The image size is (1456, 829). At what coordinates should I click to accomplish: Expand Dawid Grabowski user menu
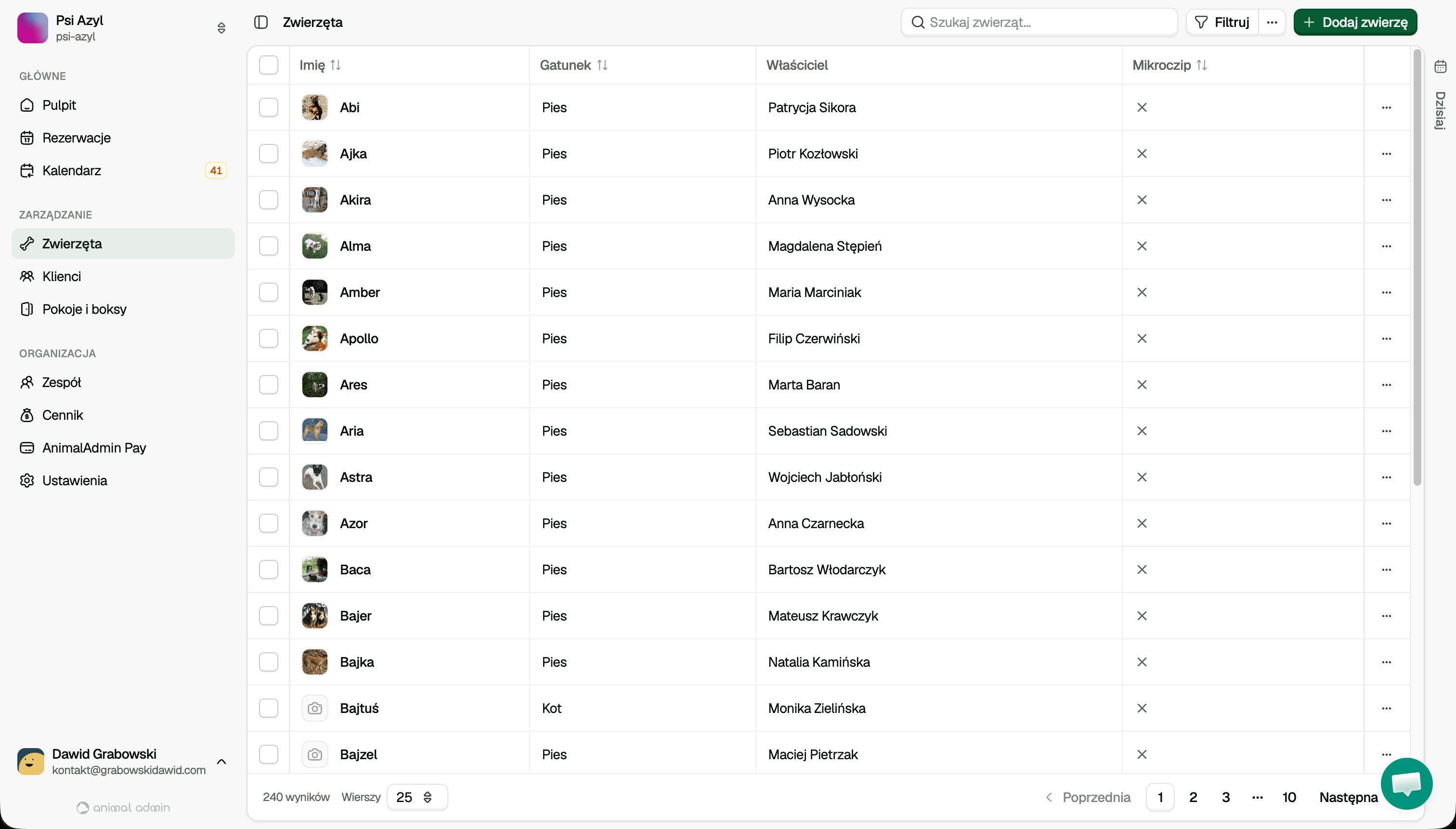coord(221,762)
